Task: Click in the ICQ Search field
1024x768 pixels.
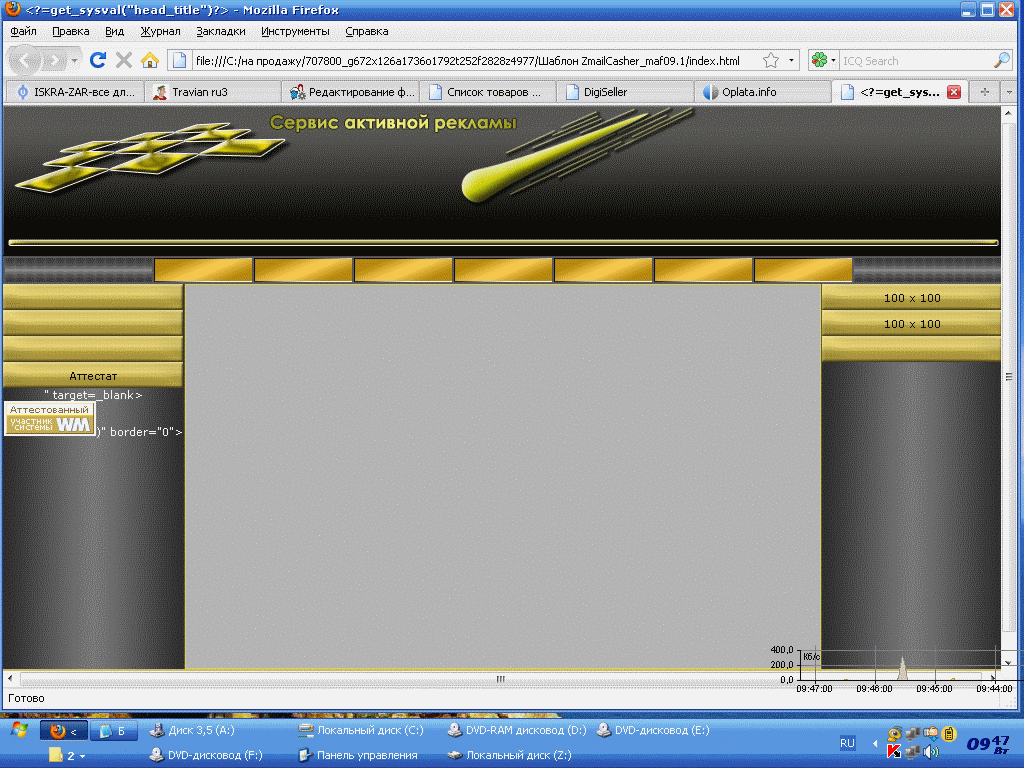Action: 915,61
